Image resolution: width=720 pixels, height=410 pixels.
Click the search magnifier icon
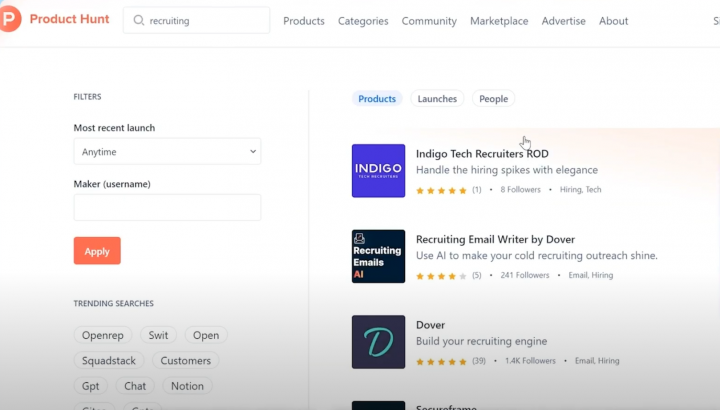[x=138, y=21]
